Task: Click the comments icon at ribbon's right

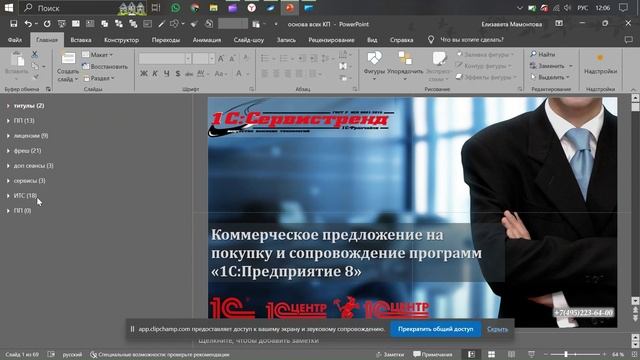Action: click(628, 40)
